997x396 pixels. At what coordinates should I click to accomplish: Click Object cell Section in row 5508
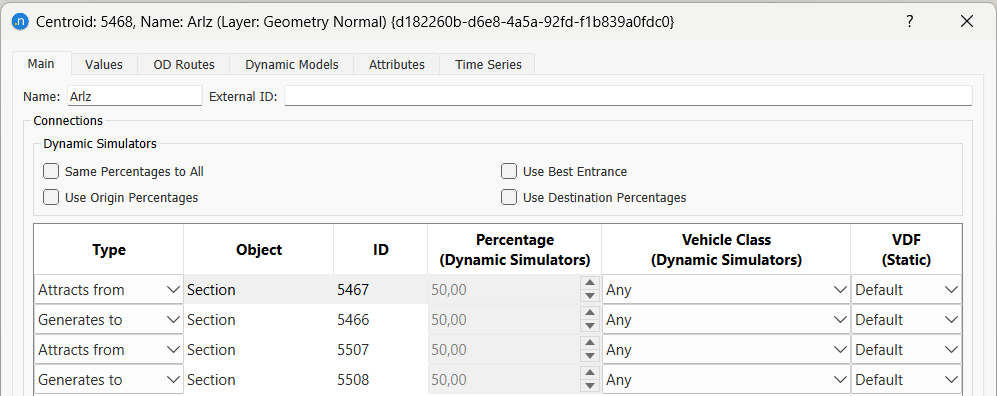[x=259, y=379]
